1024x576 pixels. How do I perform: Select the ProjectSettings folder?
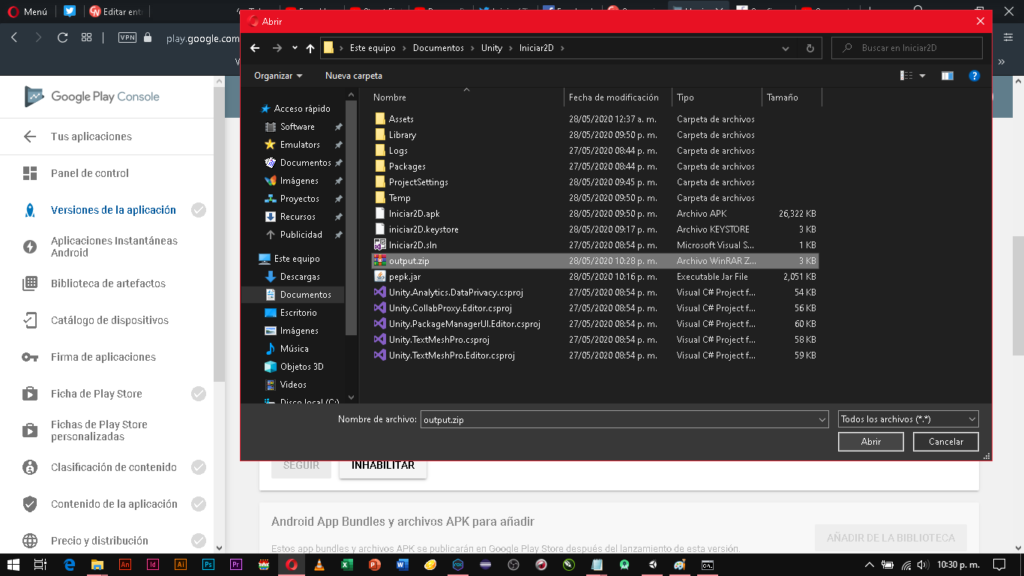click(418, 182)
